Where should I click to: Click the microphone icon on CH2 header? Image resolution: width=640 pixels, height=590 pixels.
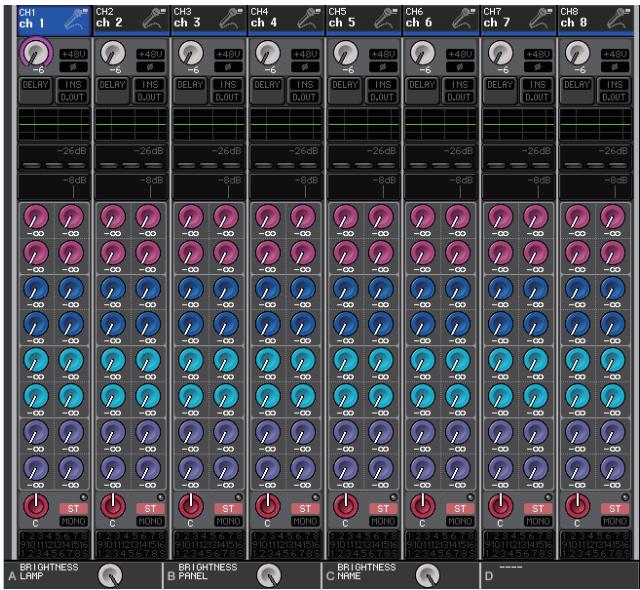153,19
